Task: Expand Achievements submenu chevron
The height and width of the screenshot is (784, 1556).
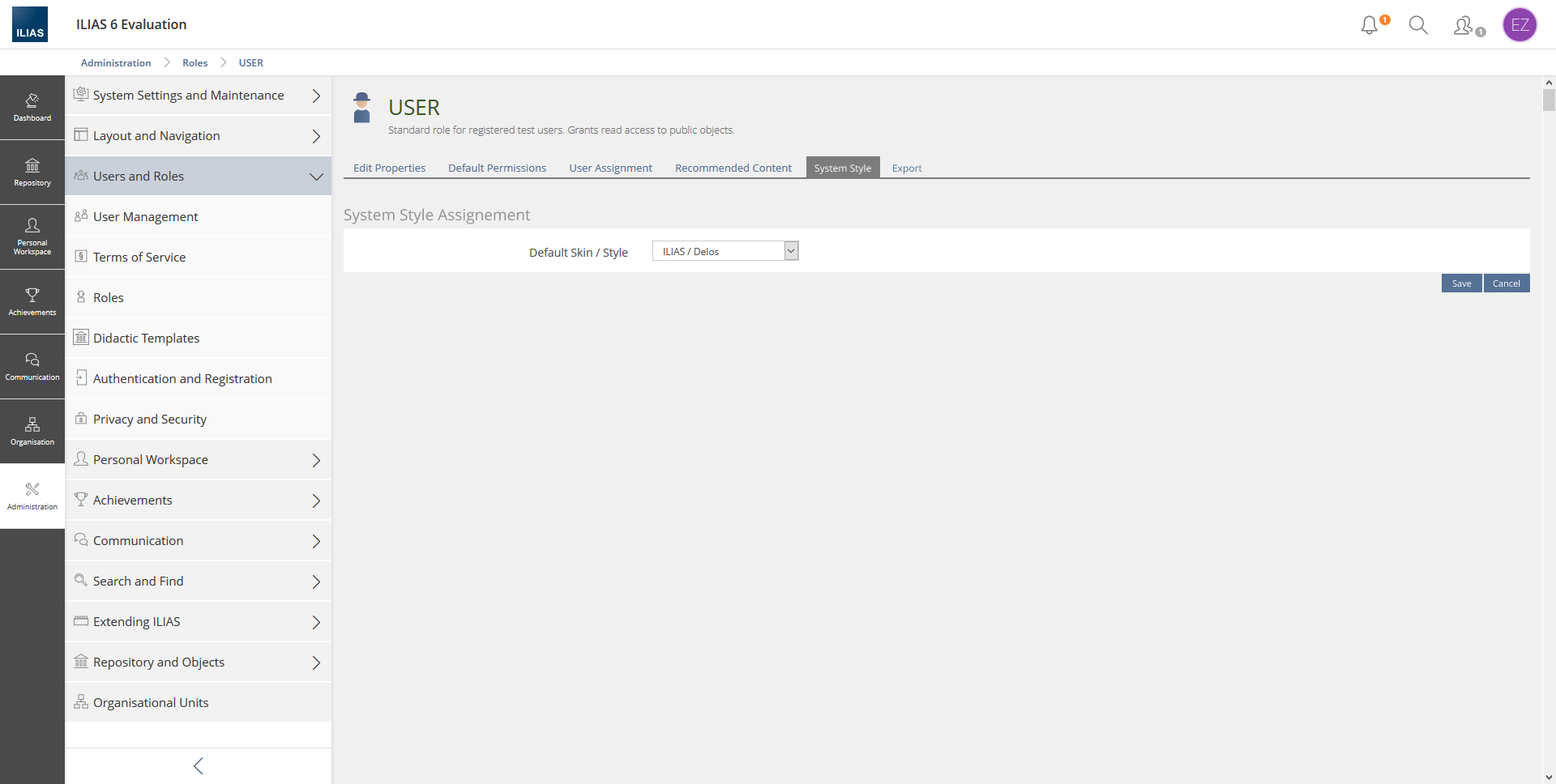Action: 316,501
